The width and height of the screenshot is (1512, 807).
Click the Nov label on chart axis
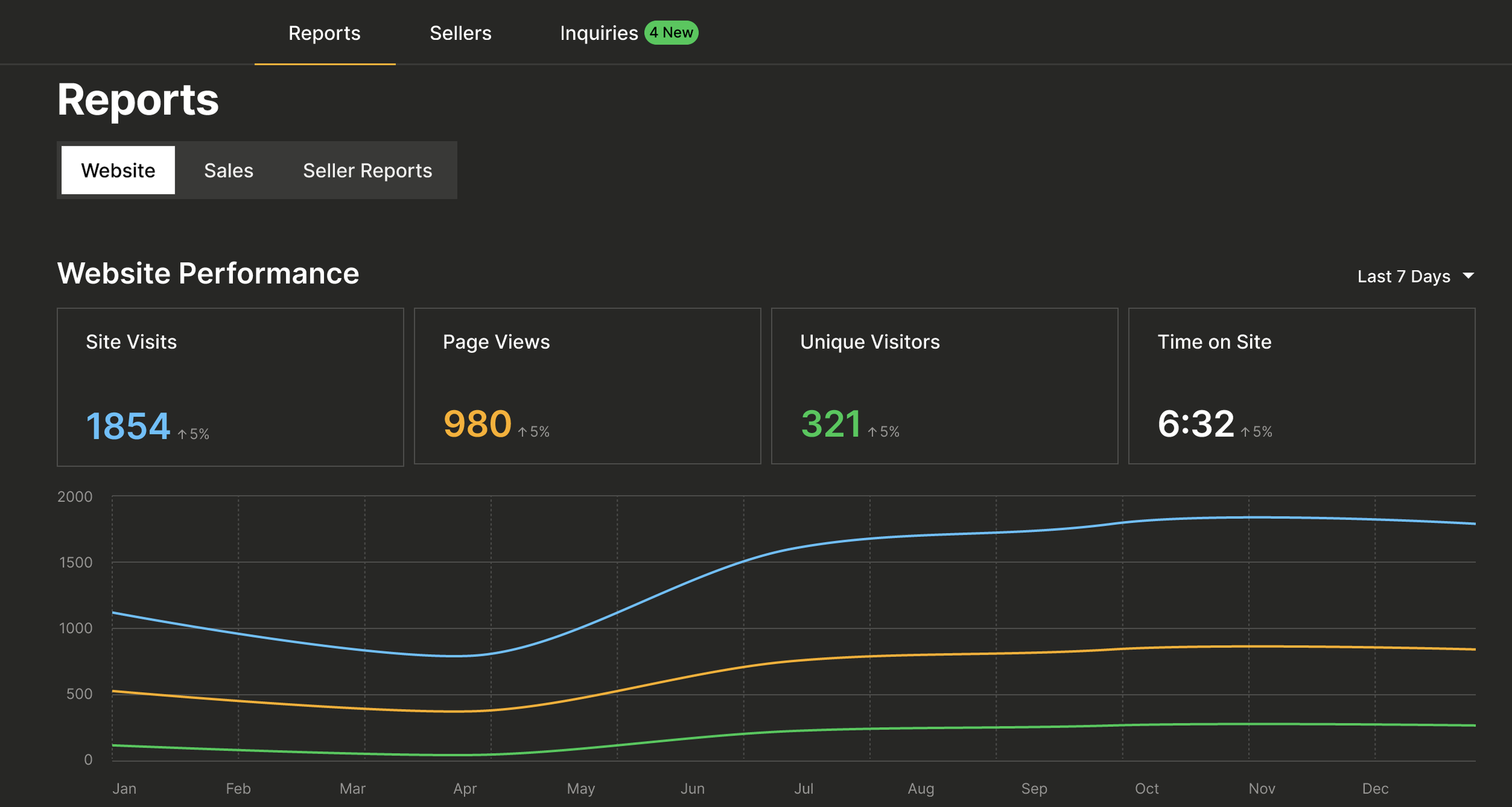point(1262,788)
